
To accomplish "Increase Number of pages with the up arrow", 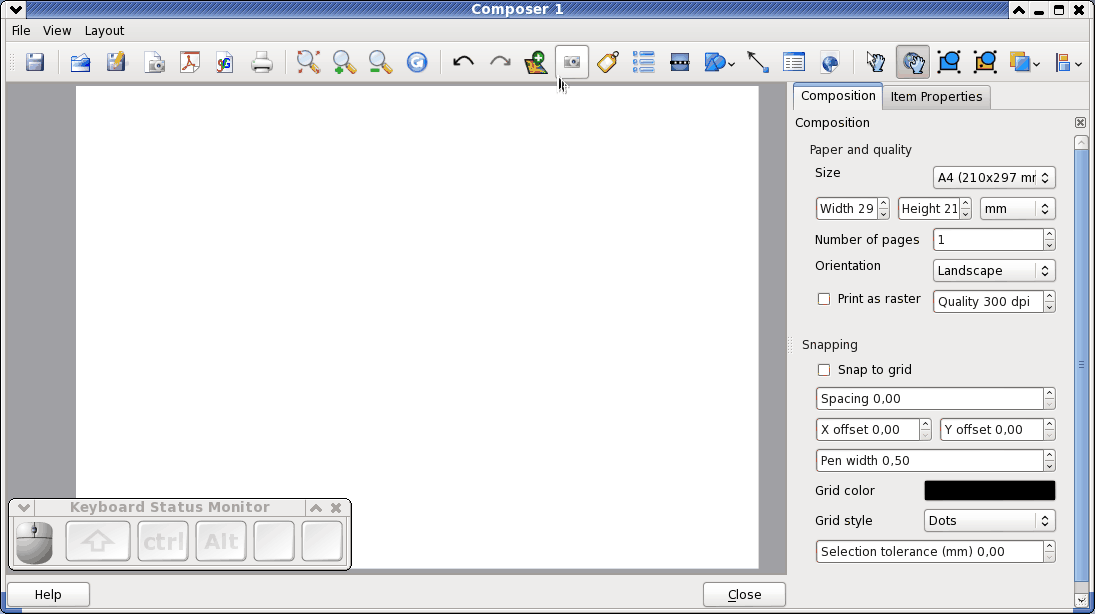I will tap(1050, 235).
